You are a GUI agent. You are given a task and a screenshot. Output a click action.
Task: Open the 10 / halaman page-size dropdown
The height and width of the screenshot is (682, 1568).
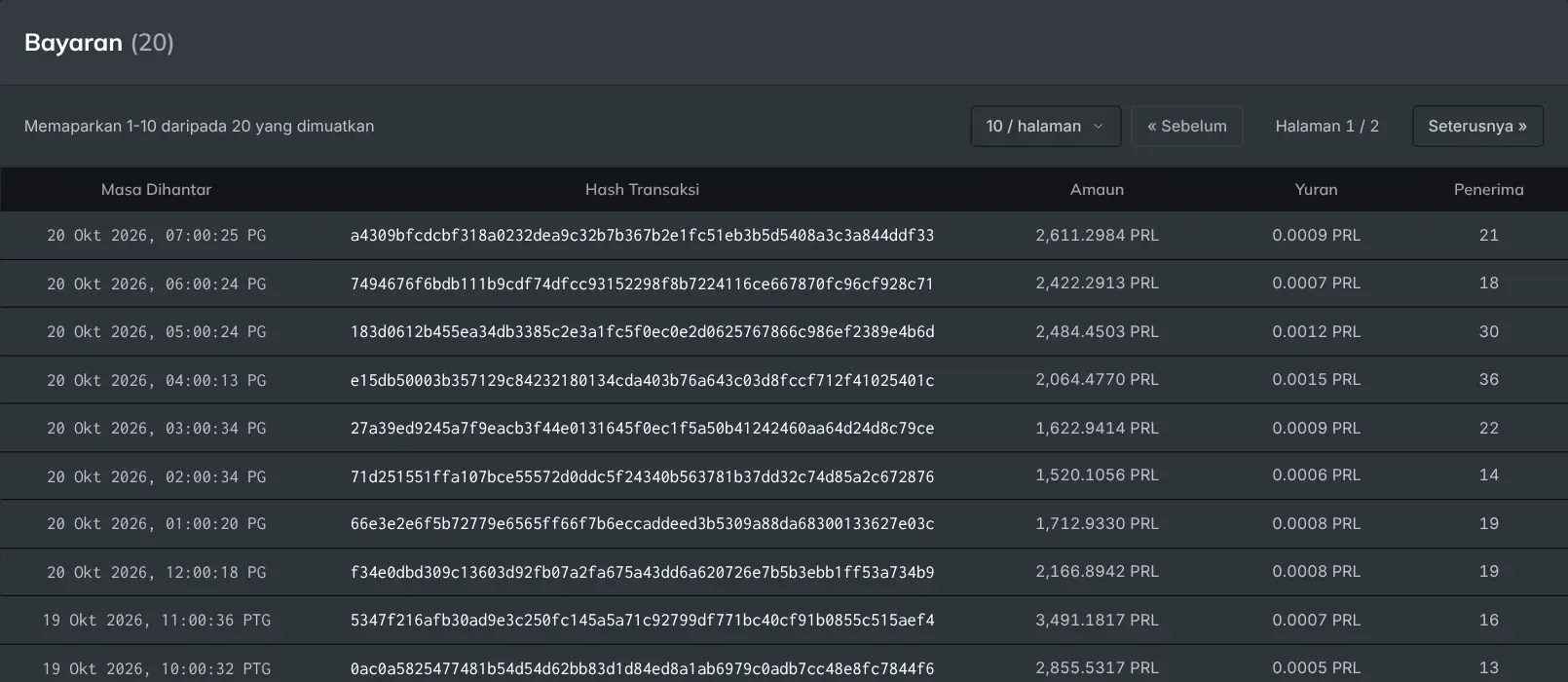tap(1045, 127)
